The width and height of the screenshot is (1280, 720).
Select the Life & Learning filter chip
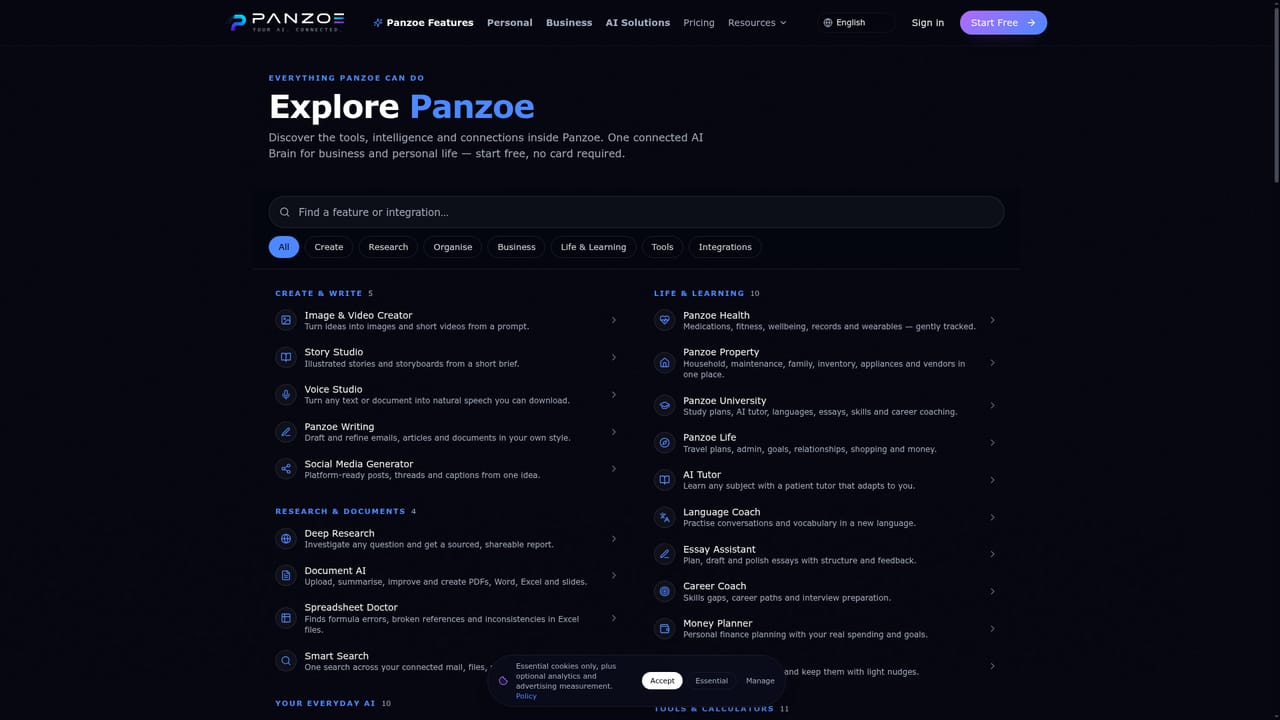[x=593, y=247]
